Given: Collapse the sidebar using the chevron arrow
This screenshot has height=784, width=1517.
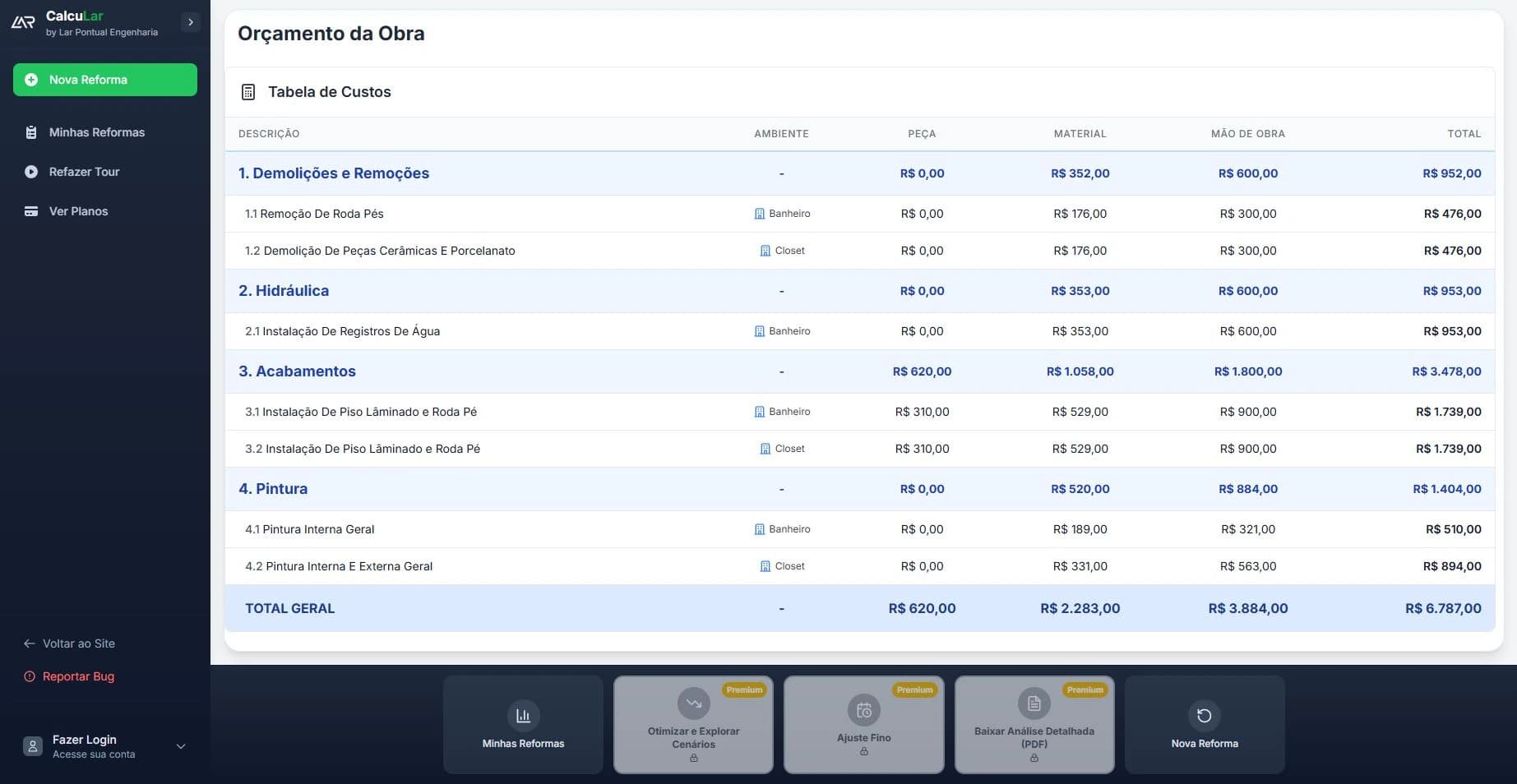Looking at the screenshot, I should point(191,22).
